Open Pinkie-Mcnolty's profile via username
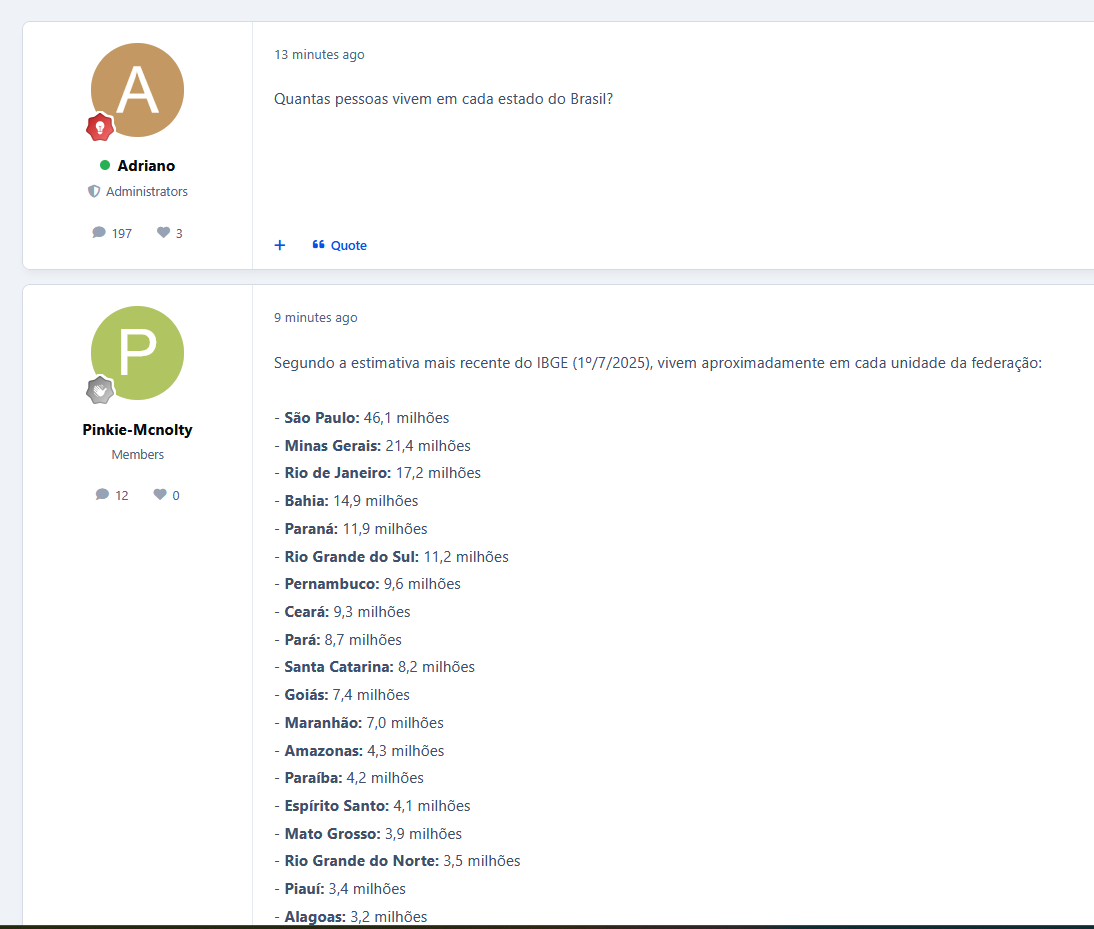1094x929 pixels. pos(137,430)
